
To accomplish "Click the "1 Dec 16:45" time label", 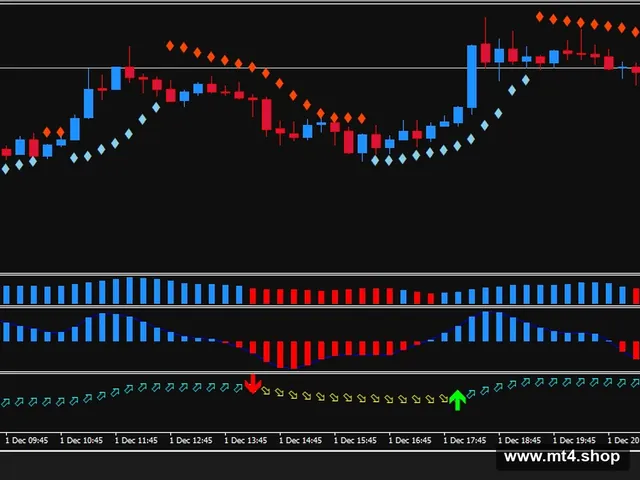I will pyautogui.click(x=410, y=440).
